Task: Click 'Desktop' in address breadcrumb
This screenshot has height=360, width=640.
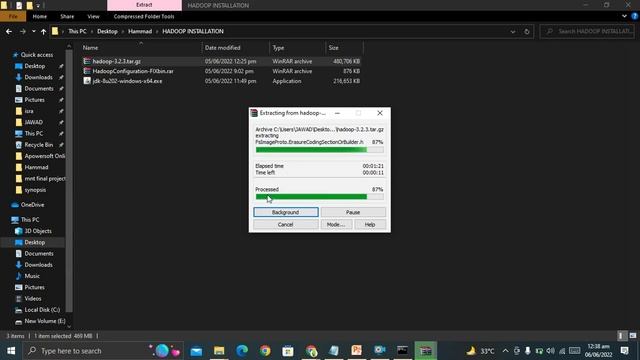Action: click(107, 31)
